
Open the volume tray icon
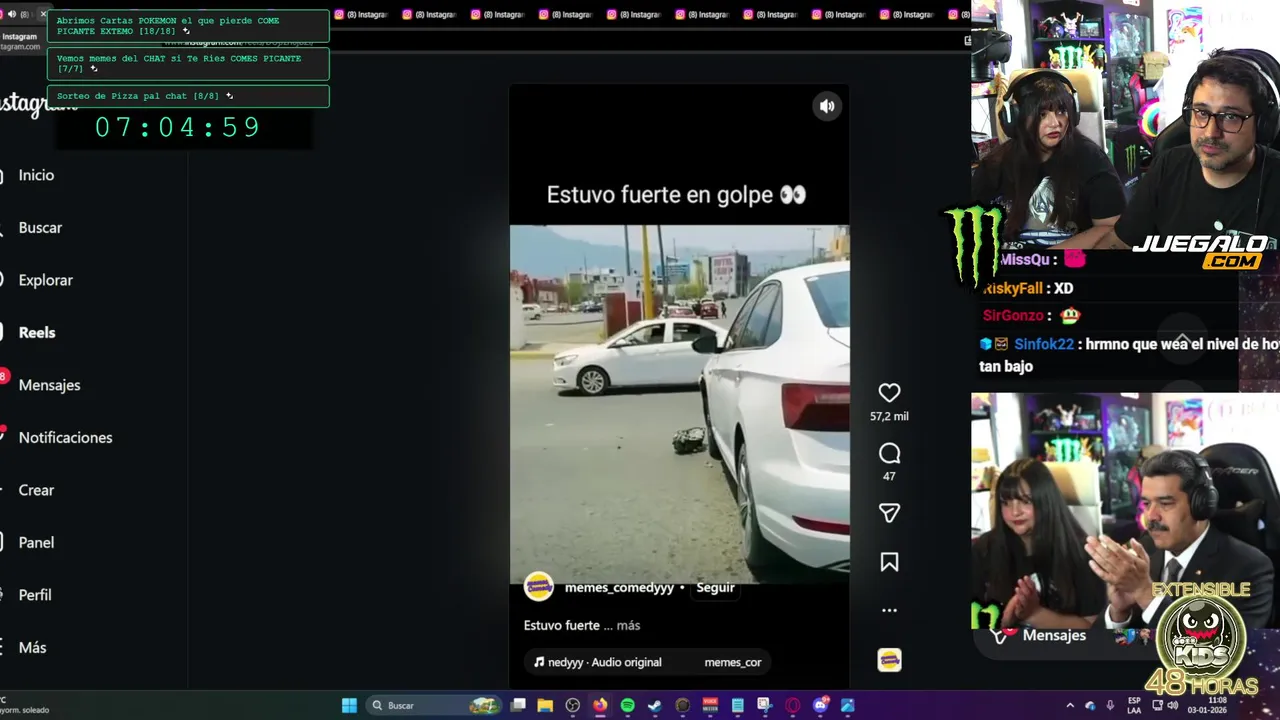tap(1172, 705)
